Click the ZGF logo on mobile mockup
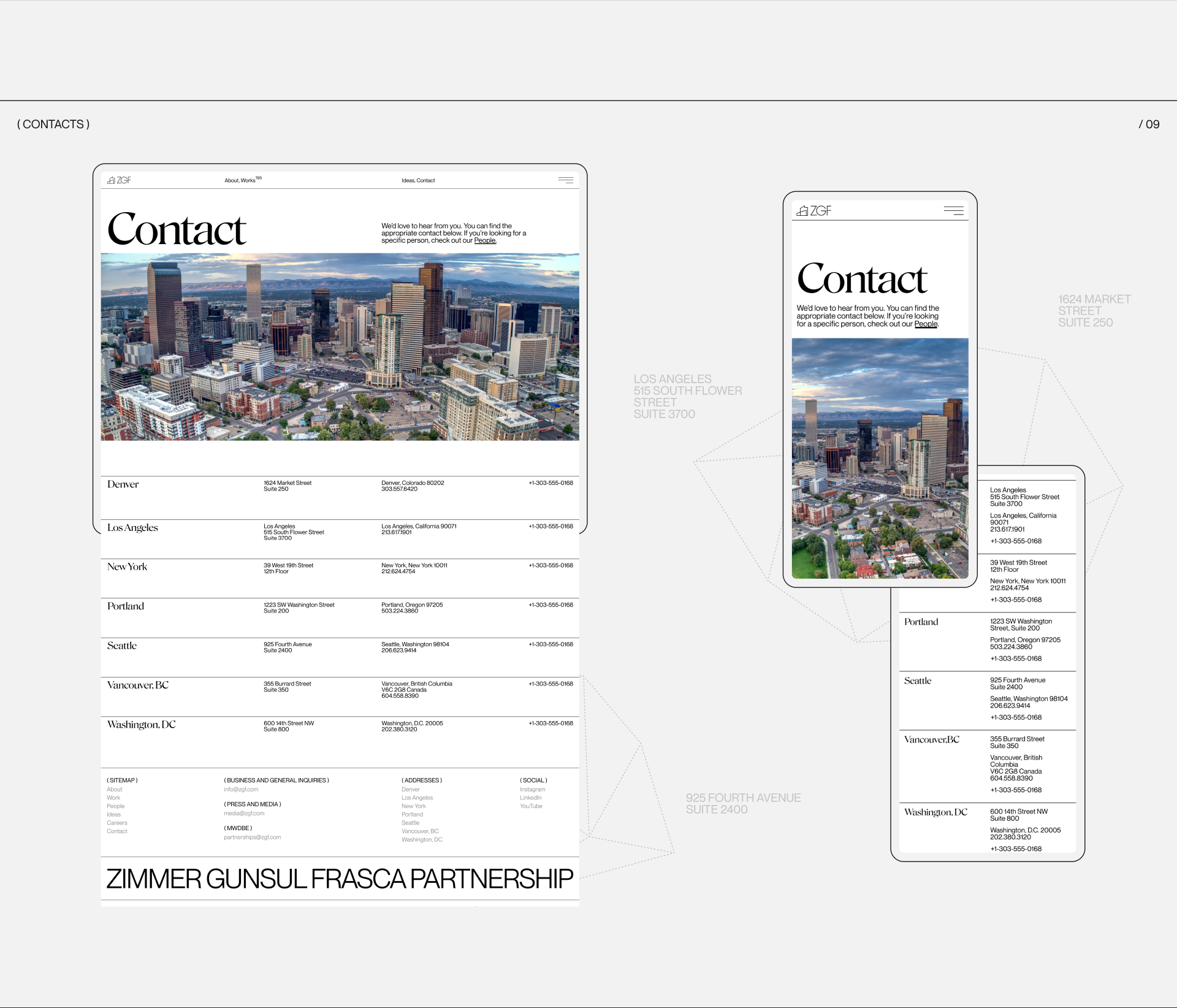 (813, 211)
